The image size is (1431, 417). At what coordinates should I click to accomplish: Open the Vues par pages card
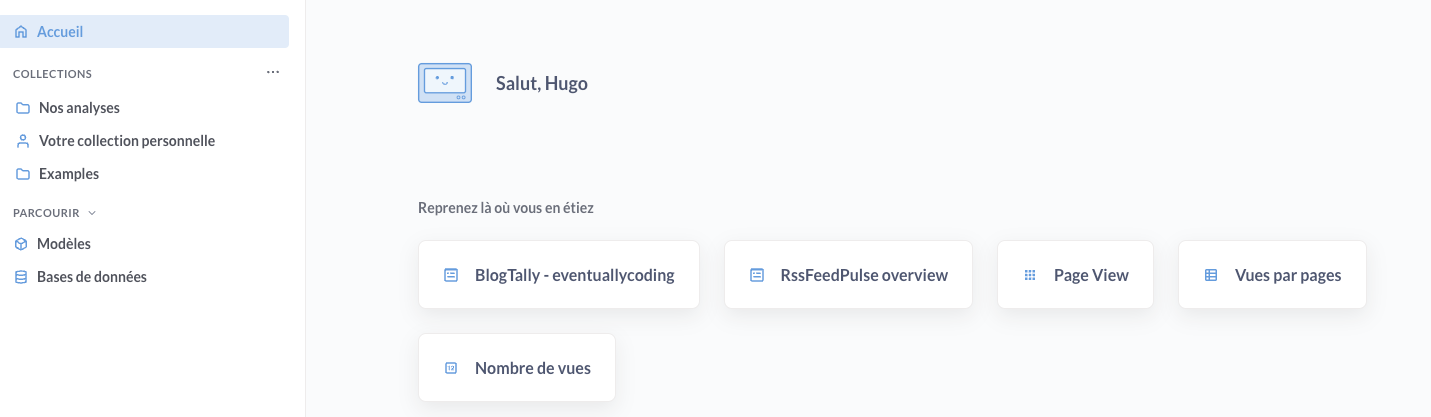[x=1288, y=275]
